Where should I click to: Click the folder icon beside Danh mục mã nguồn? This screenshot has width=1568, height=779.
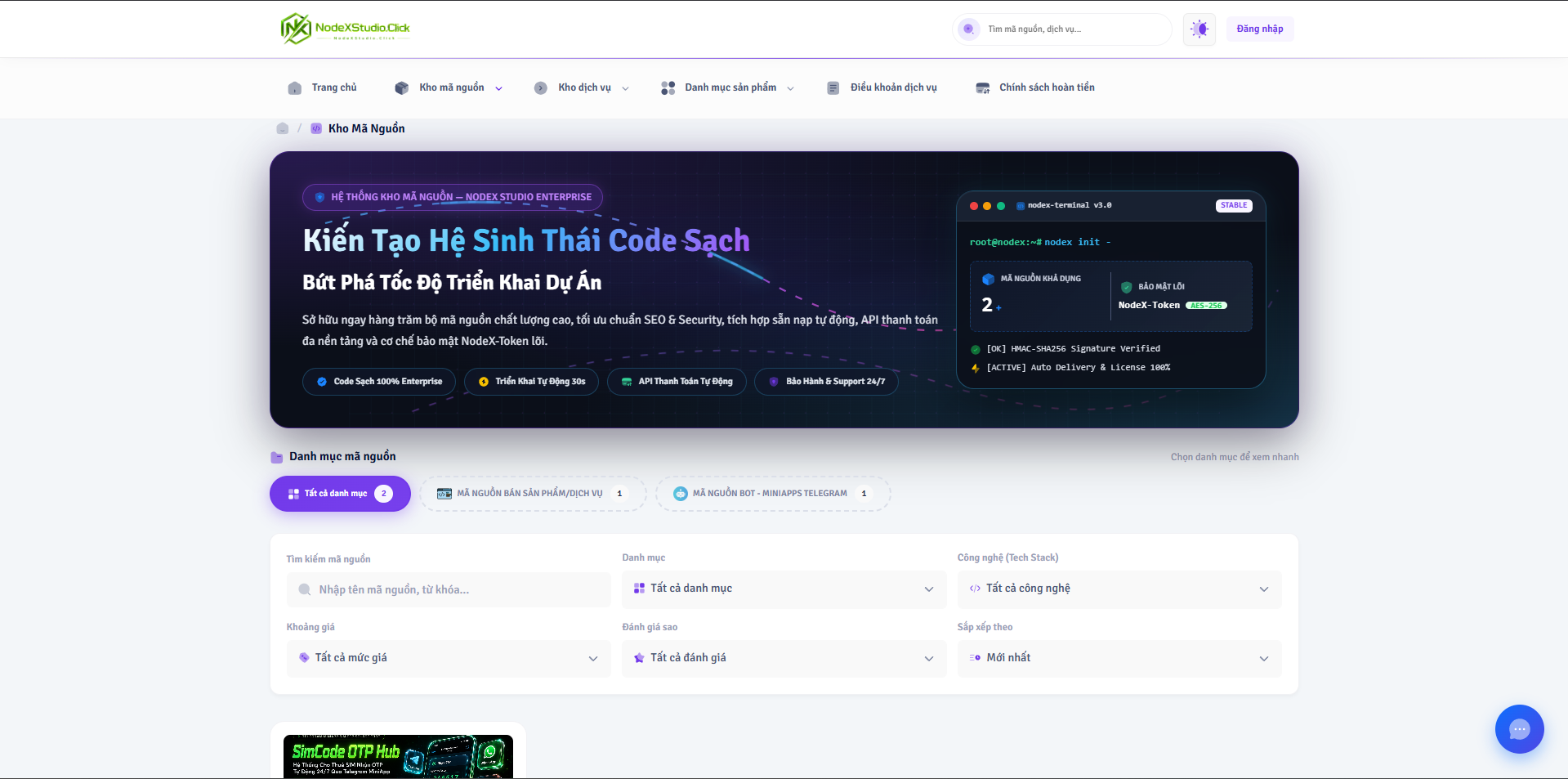pos(277,457)
